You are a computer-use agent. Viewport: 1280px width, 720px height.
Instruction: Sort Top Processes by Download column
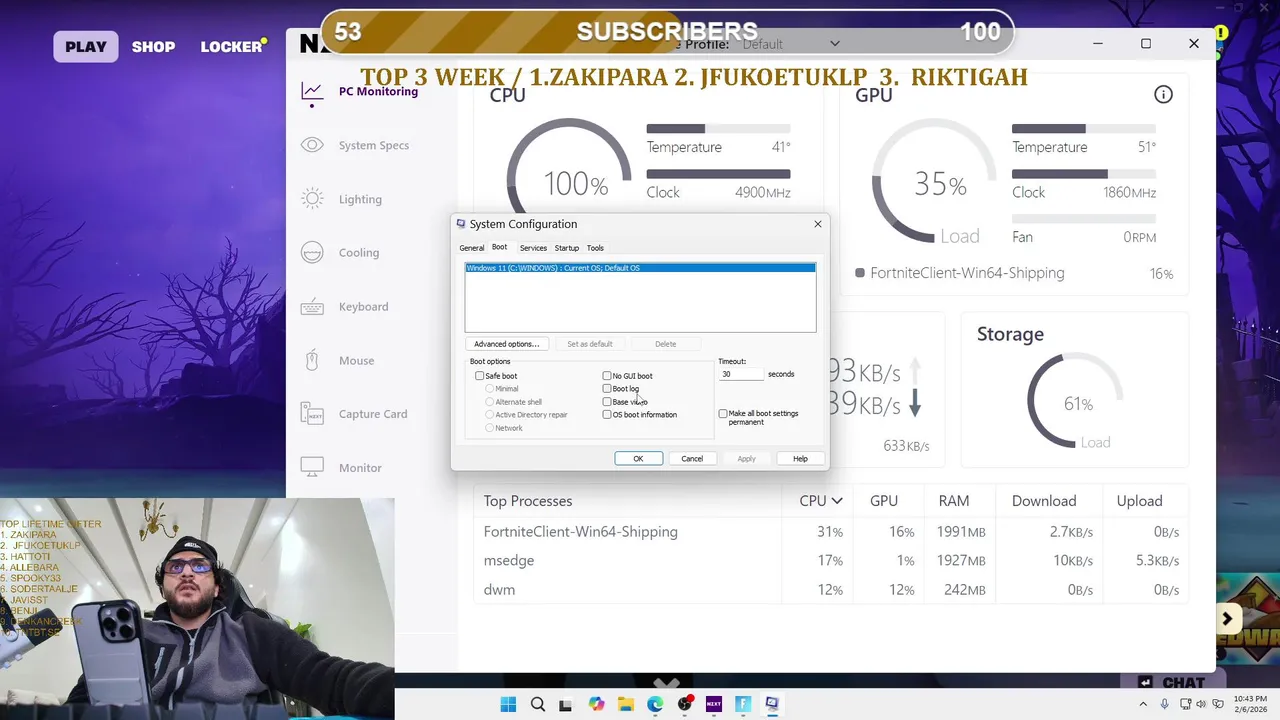click(1044, 501)
